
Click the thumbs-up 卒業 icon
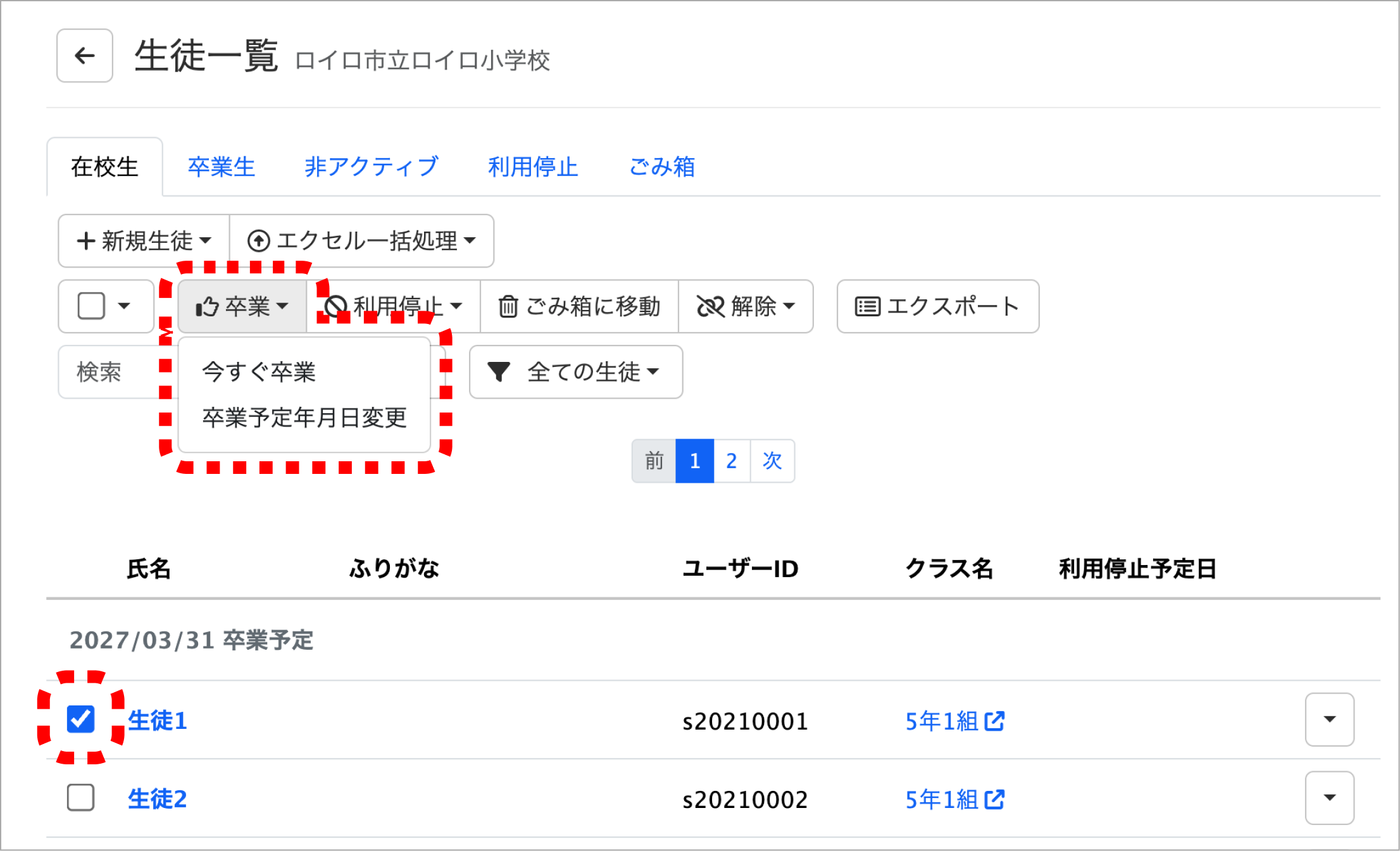(206, 307)
